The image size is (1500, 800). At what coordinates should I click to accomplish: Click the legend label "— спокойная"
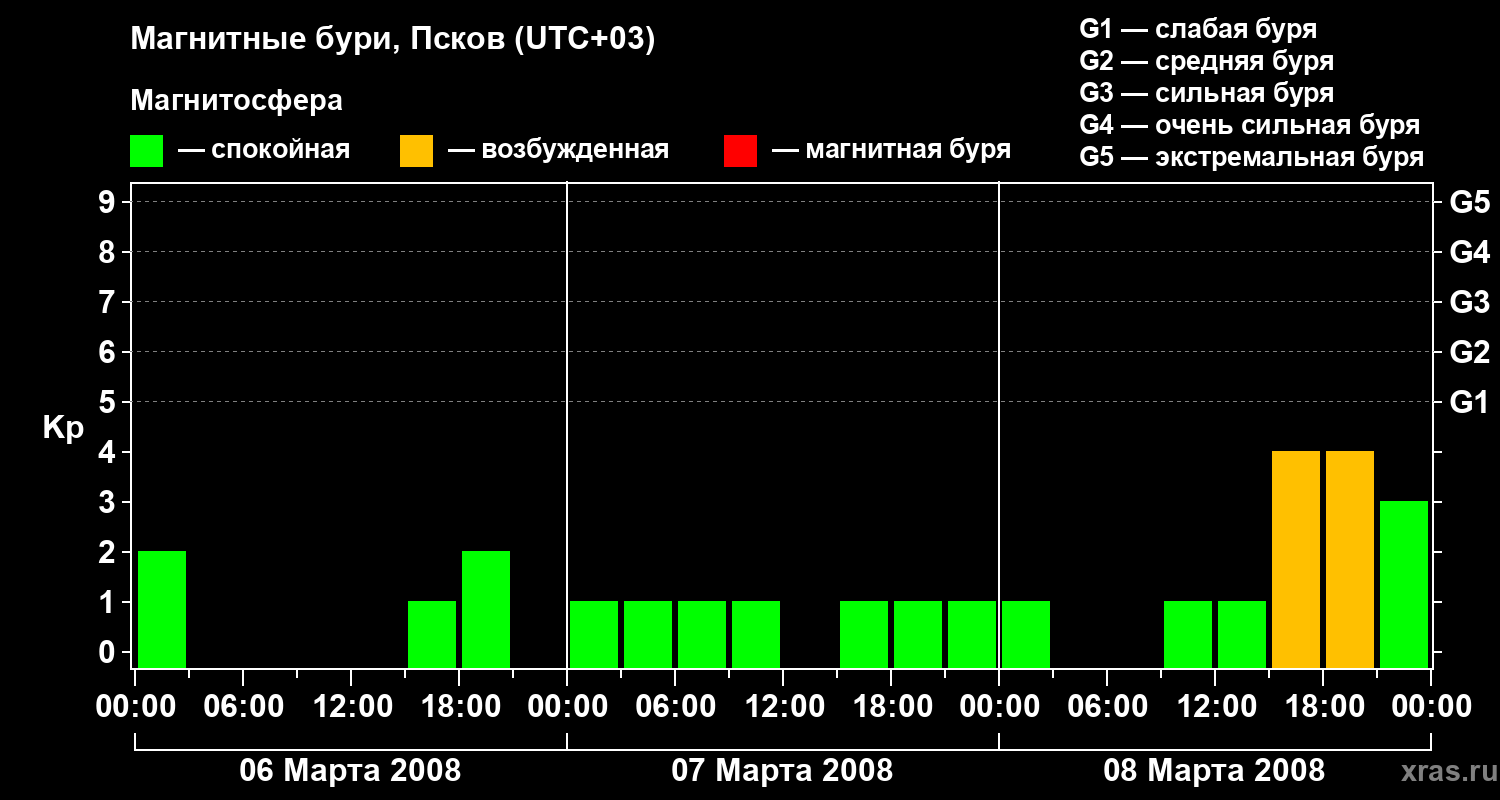coord(264,150)
